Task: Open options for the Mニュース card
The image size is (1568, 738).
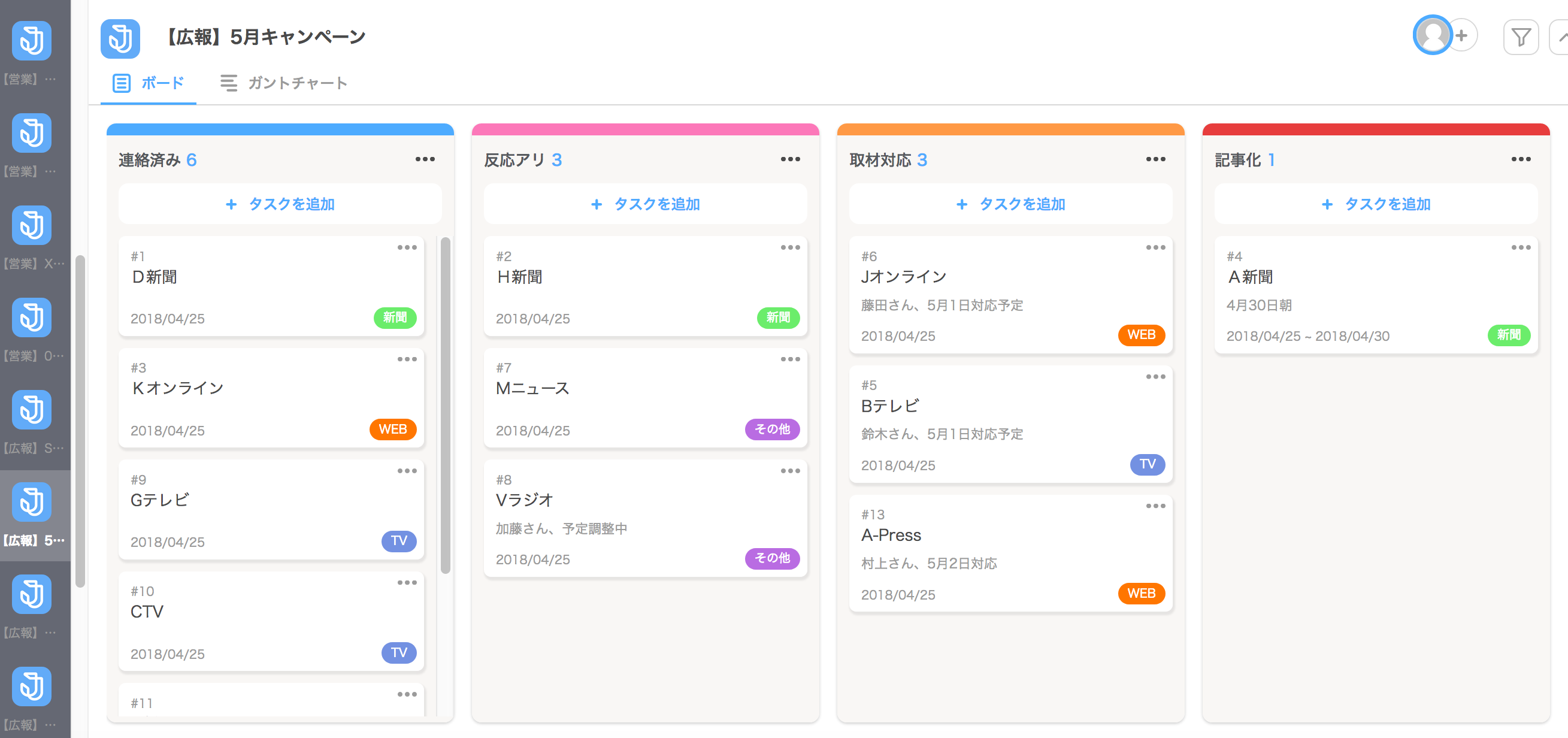Action: pos(790,359)
